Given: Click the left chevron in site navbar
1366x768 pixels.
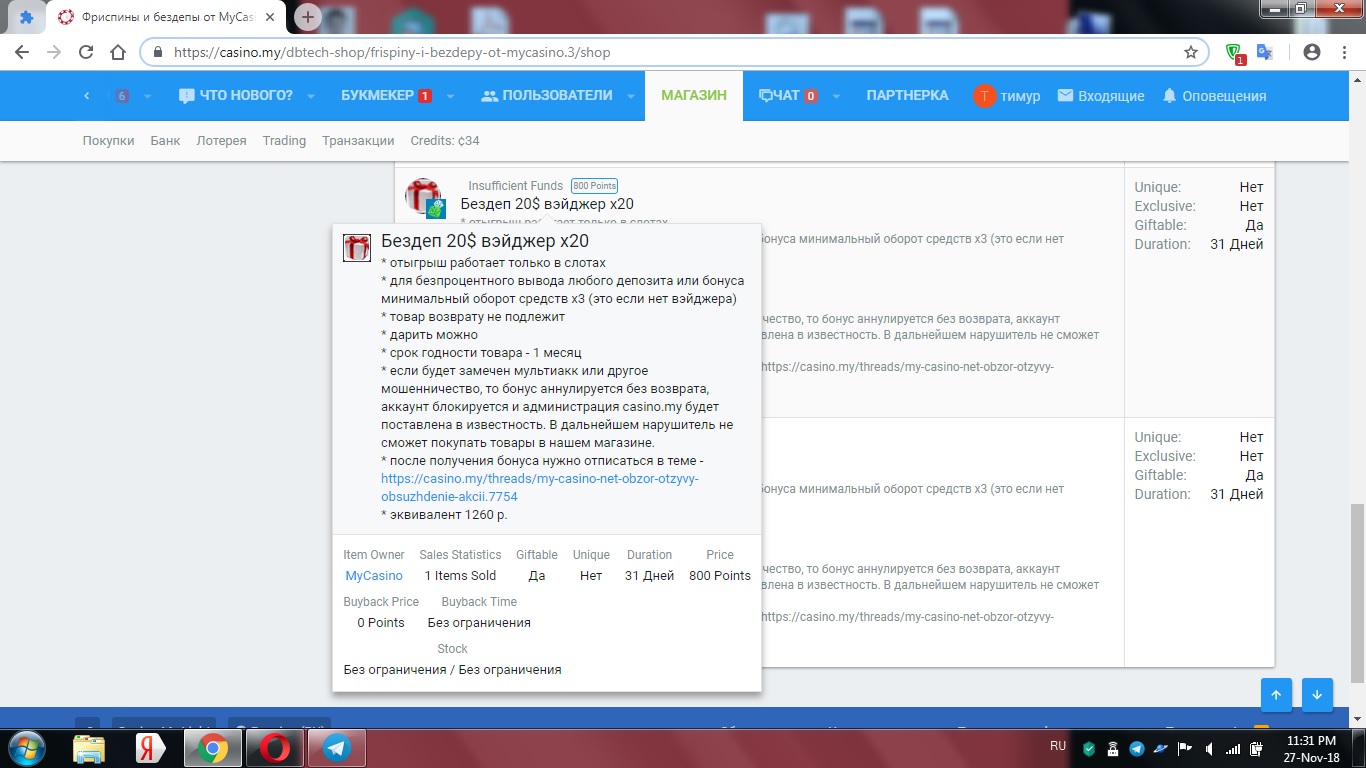Looking at the screenshot, I should pyautogui.click(x=87, y=96).
